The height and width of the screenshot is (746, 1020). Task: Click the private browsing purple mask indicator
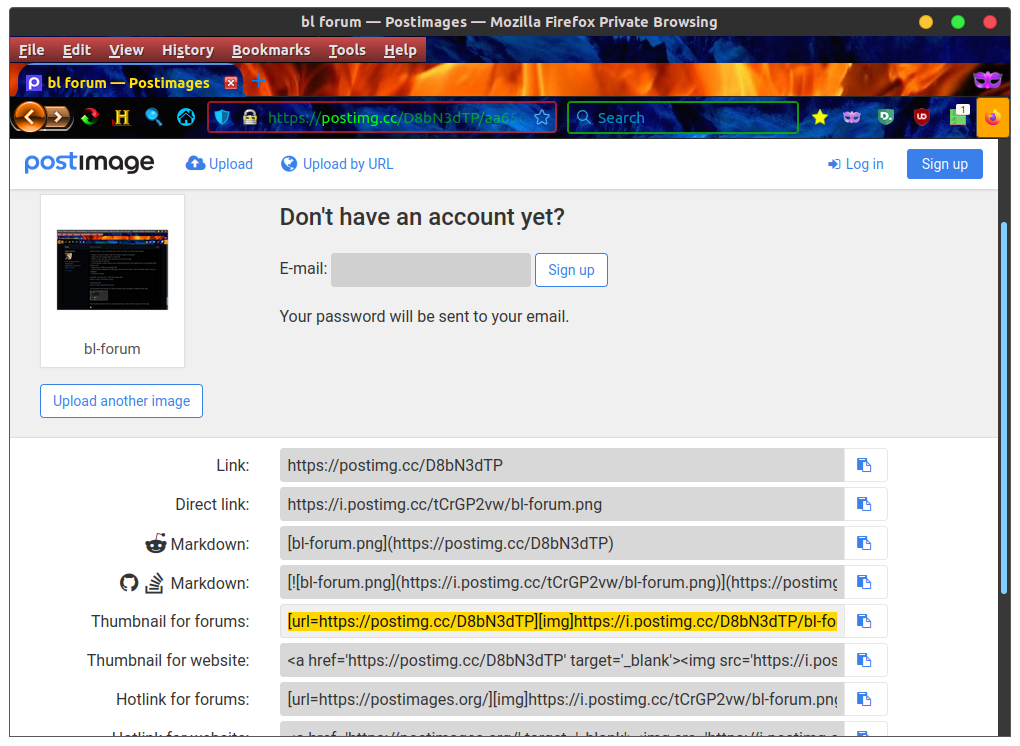point(987,80)
